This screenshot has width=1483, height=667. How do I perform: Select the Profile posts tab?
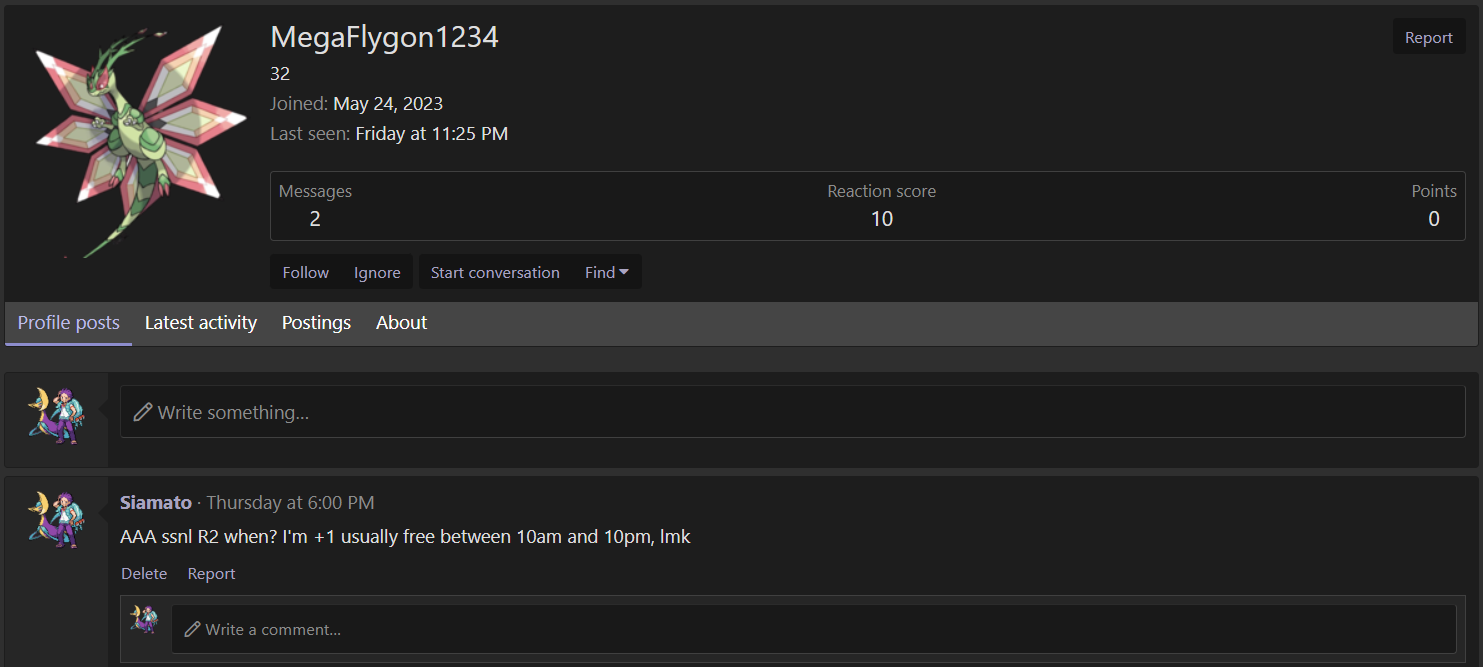click(x=69, y=323)
